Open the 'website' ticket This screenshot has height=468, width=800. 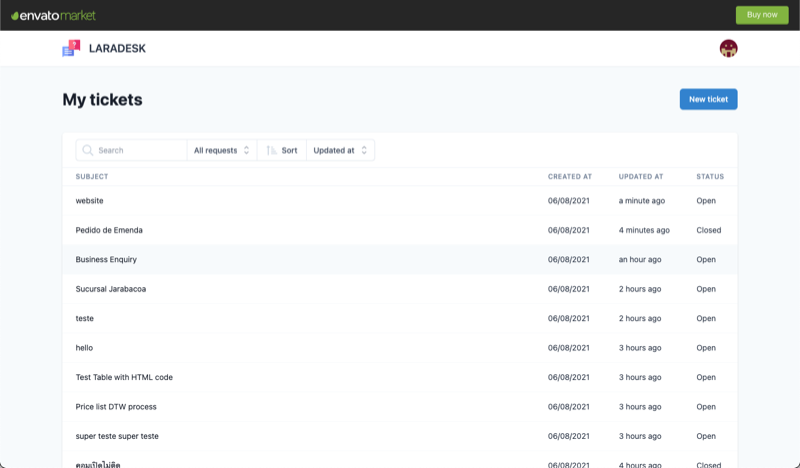tap(90, 201)
